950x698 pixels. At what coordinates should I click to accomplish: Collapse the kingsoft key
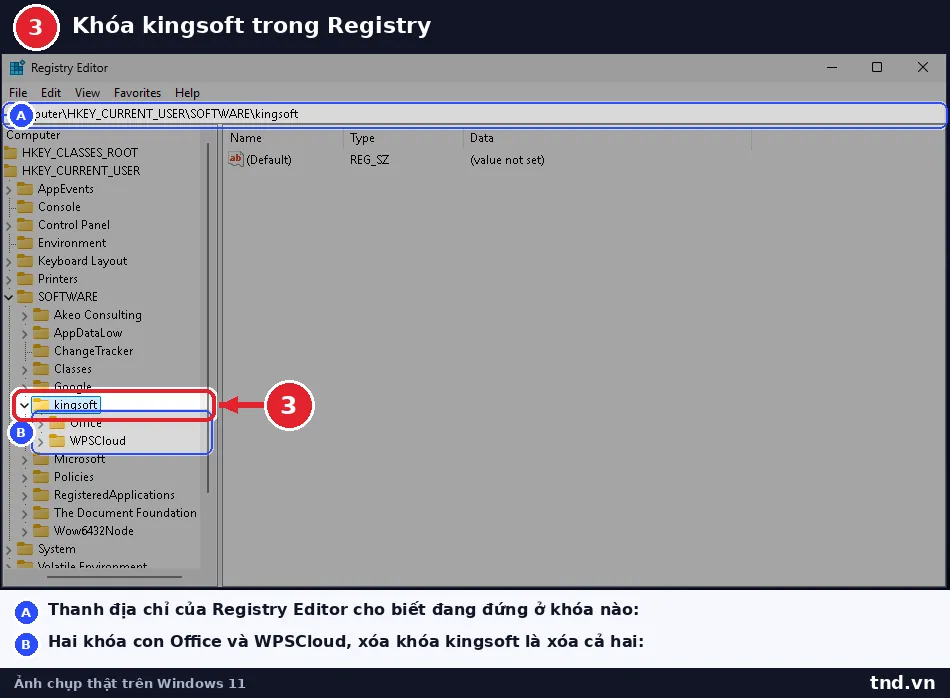(24, 405)
